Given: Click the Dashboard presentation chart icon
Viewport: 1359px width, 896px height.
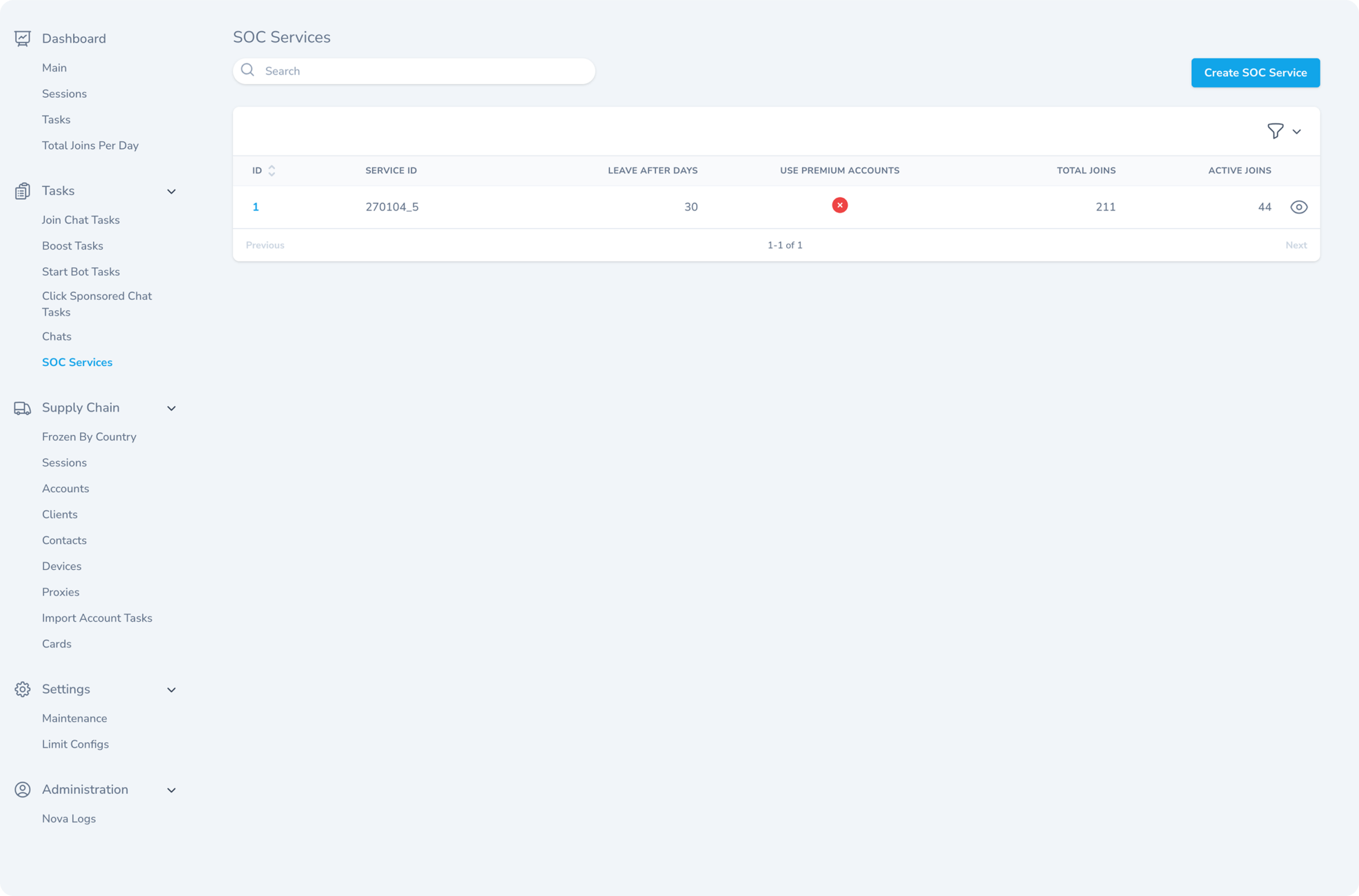Looking at the screenshot, I should tap(22, 39).
